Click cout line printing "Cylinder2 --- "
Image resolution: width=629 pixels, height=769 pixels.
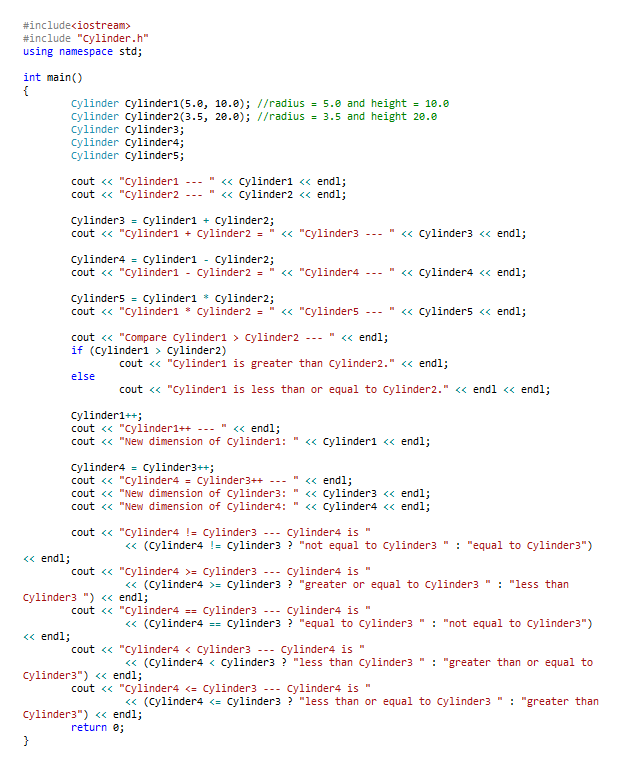point(208,195)
